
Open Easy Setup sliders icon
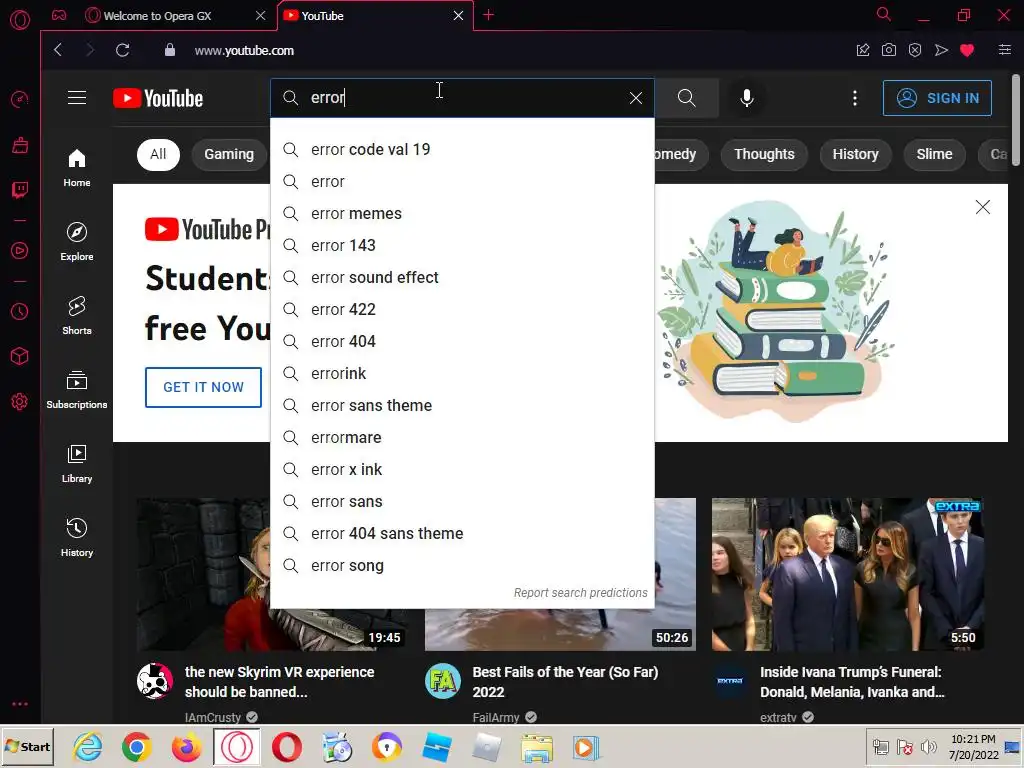coord(1004,50)
